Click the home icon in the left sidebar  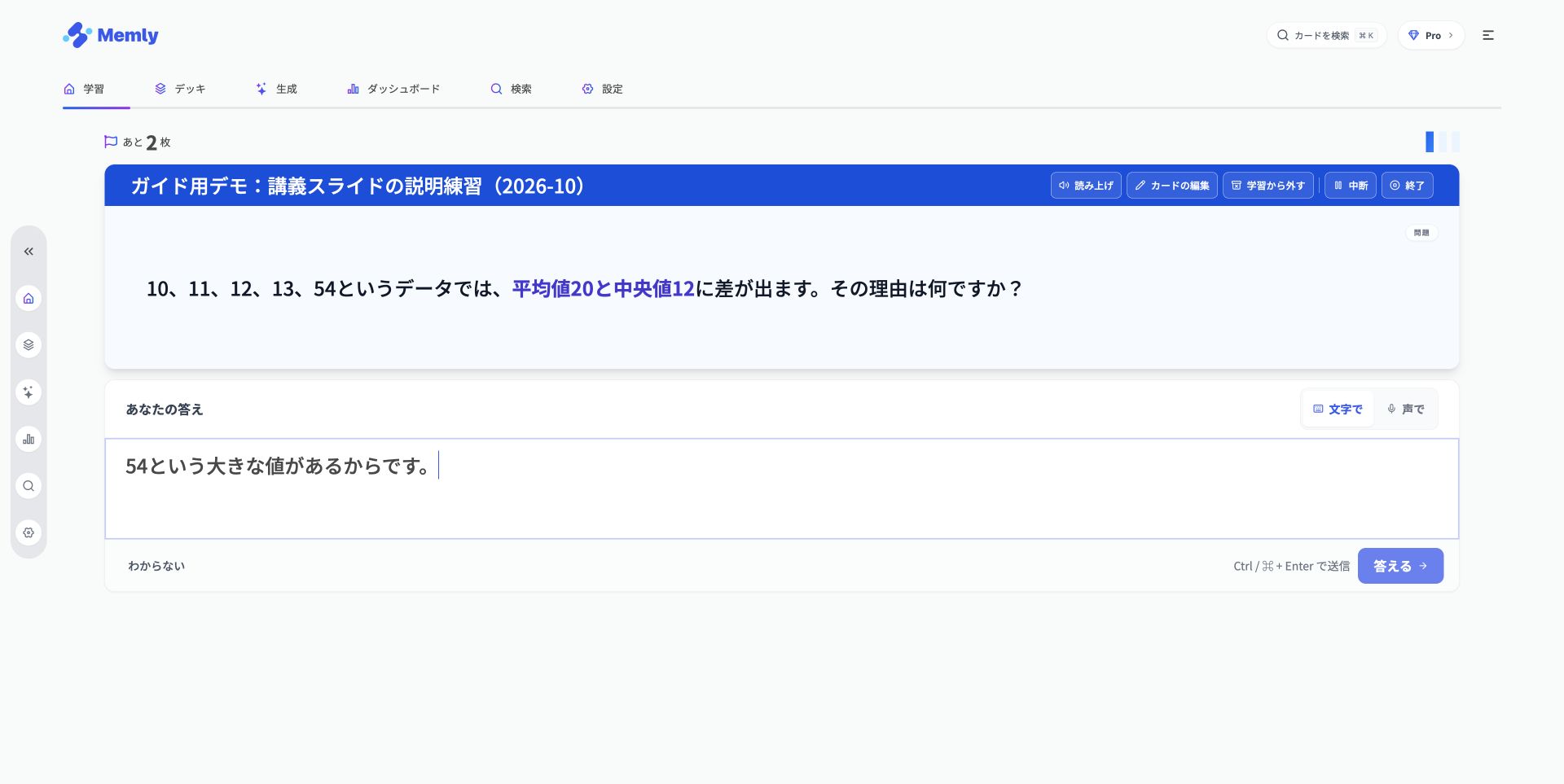point(29,298)
